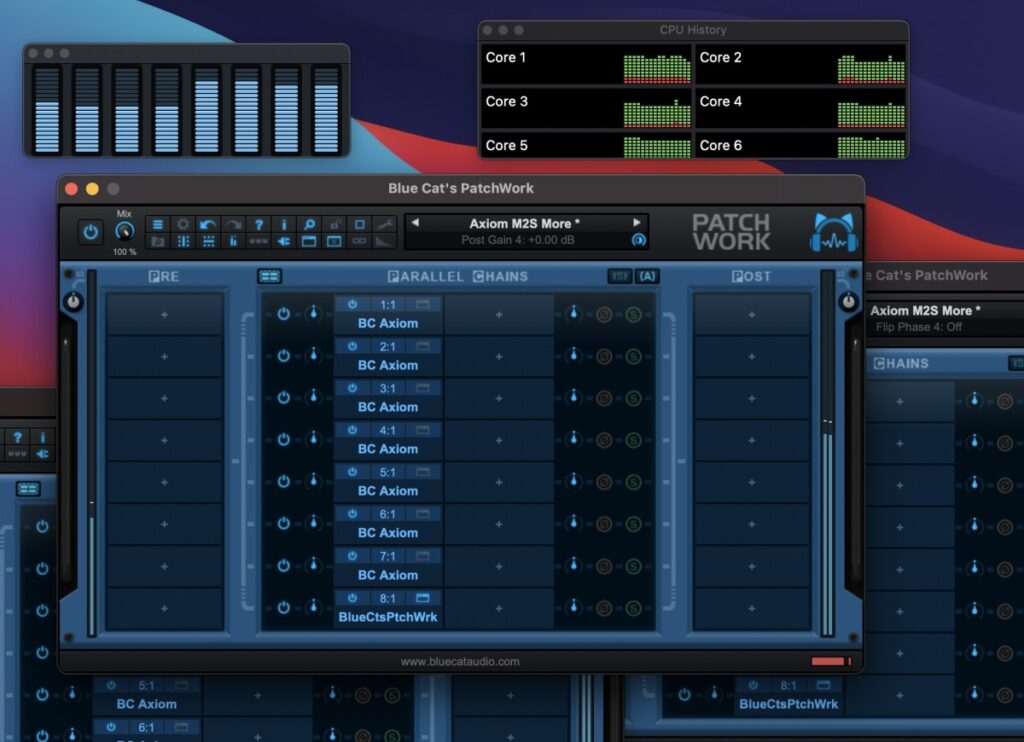The image size is (1024, 742).
Task: Adjust the output gain knob of chain 1:1
Action: coord(573,313)
